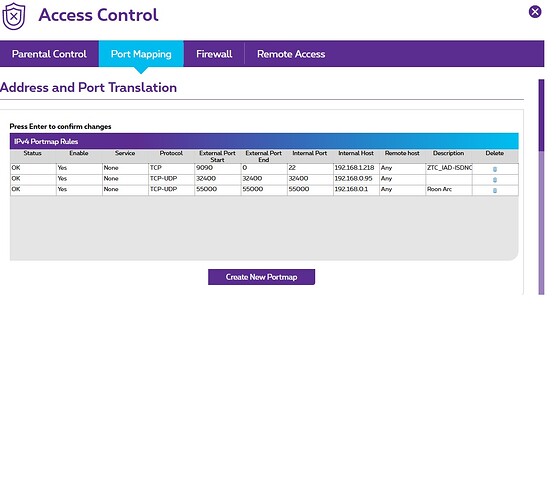Edit the Roon Arc description cell
Screen dimensions: 556x500
(x=449, y=190)
